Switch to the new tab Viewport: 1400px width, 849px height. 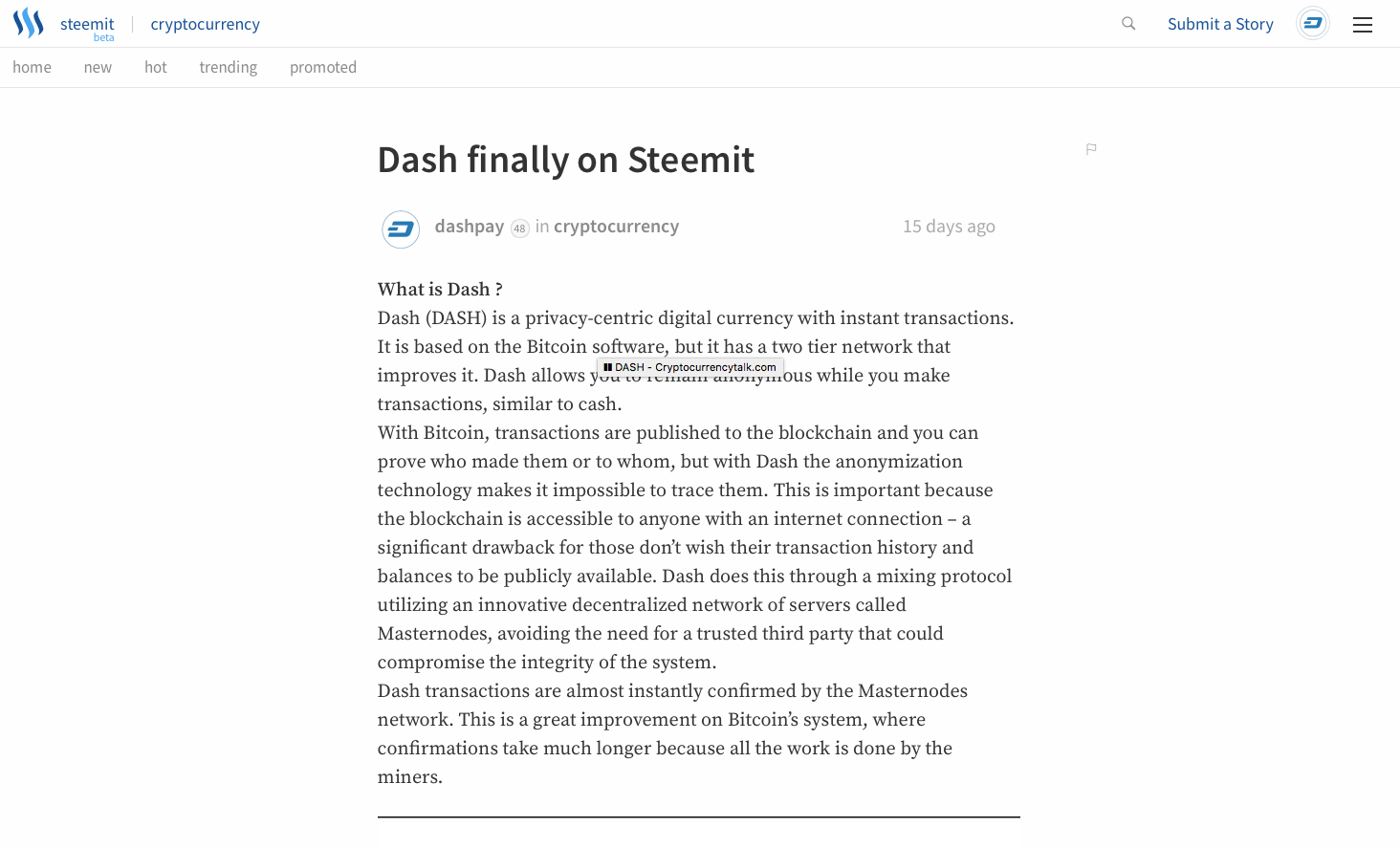click(98, 67)
